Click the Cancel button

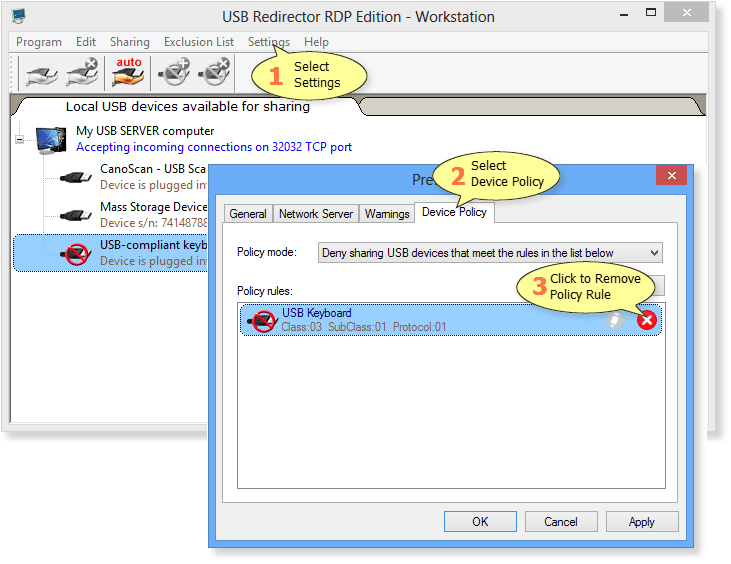tap(561, 521)
